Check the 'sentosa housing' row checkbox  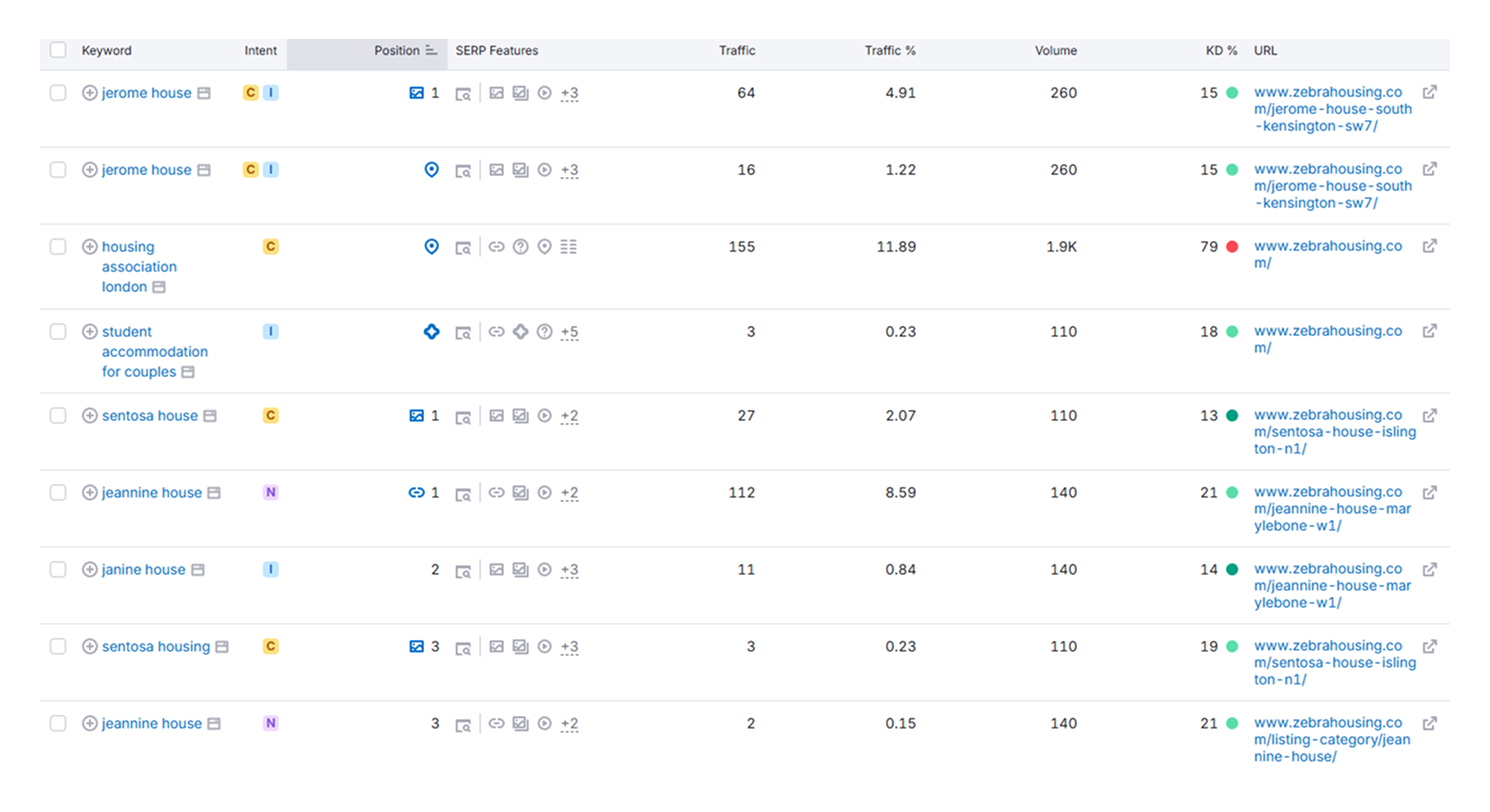pos(58,647)
